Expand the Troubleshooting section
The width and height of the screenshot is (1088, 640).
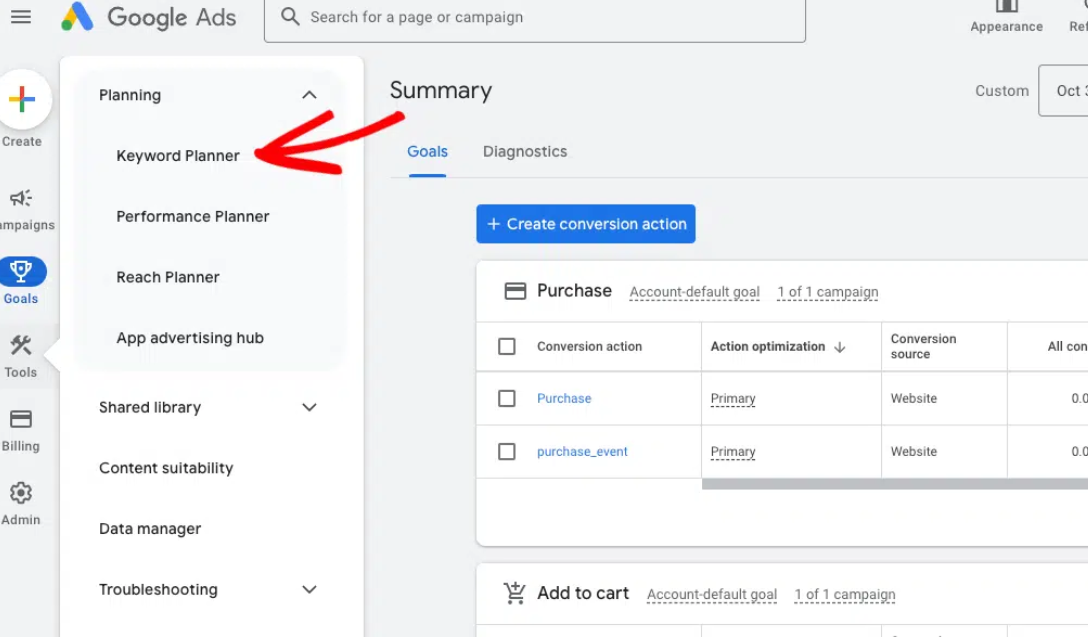309,590
